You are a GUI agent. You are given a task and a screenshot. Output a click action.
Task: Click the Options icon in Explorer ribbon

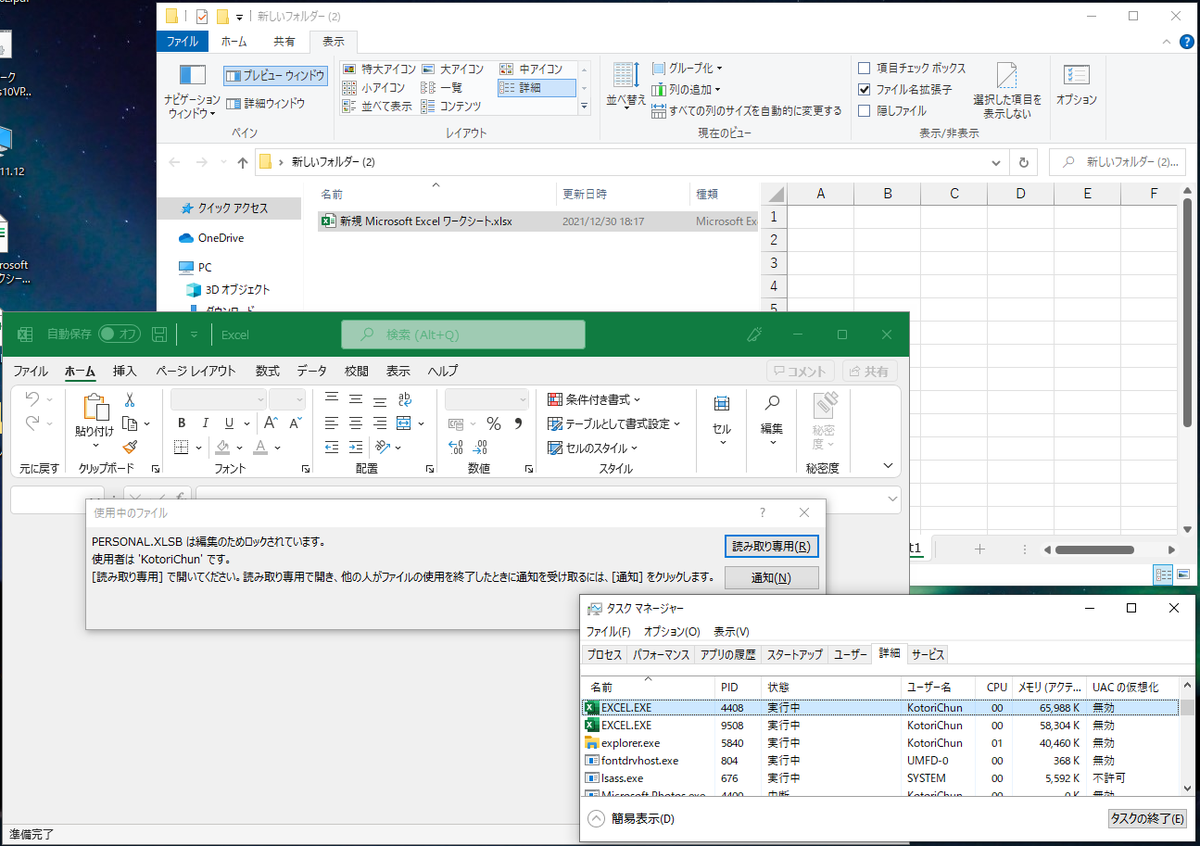tap(1077, 77)
